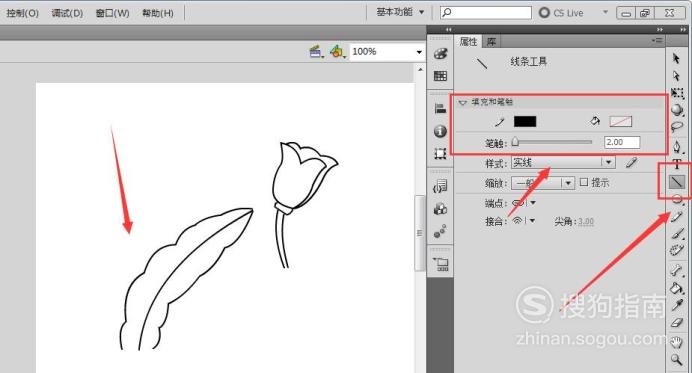Click the stage vertical scrollbar up arrow
This screenshot has width=692, height=373.
click(x=420, y=69)
